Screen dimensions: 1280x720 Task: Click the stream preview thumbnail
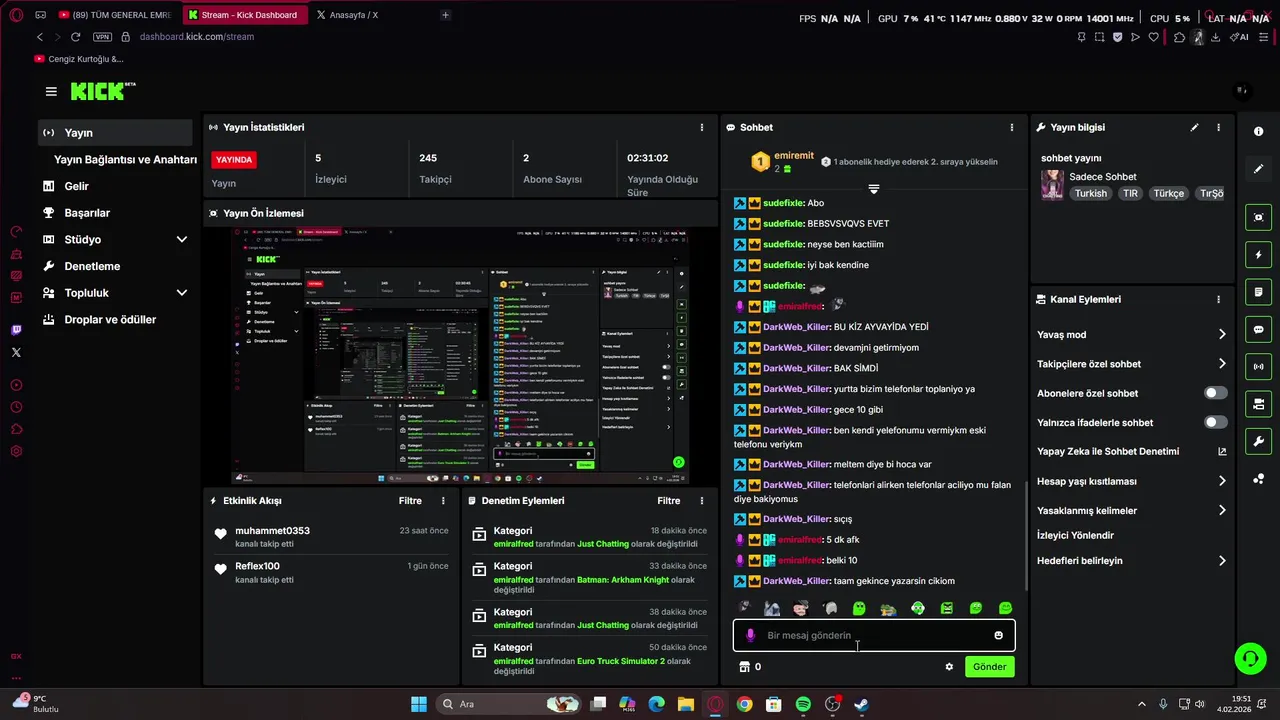[461, 355]
